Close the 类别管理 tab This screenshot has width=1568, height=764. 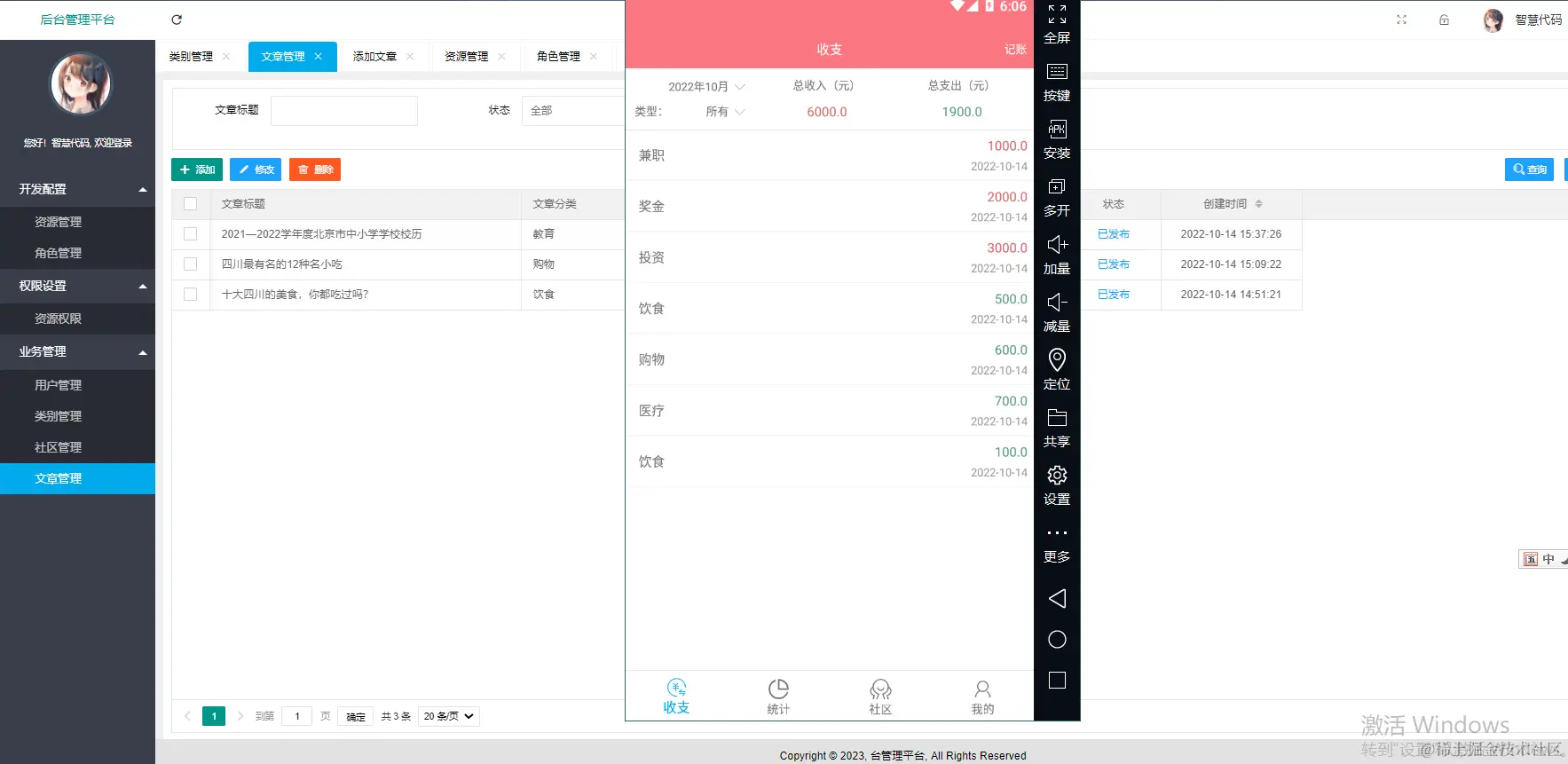click(x=226, y=56)
